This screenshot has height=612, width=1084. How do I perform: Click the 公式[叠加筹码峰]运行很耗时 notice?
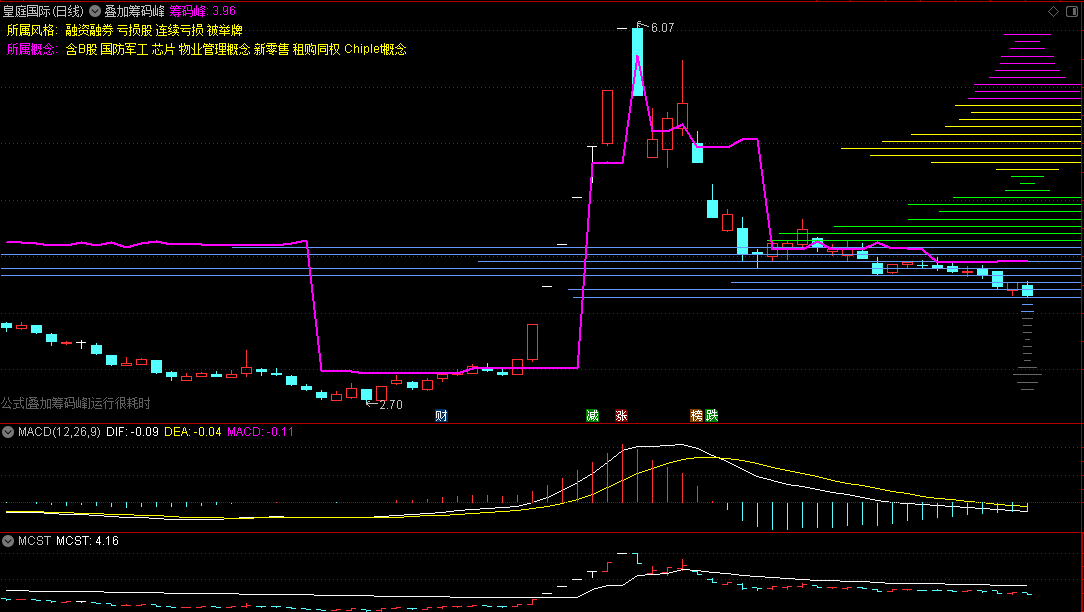(x=75, y=403)
